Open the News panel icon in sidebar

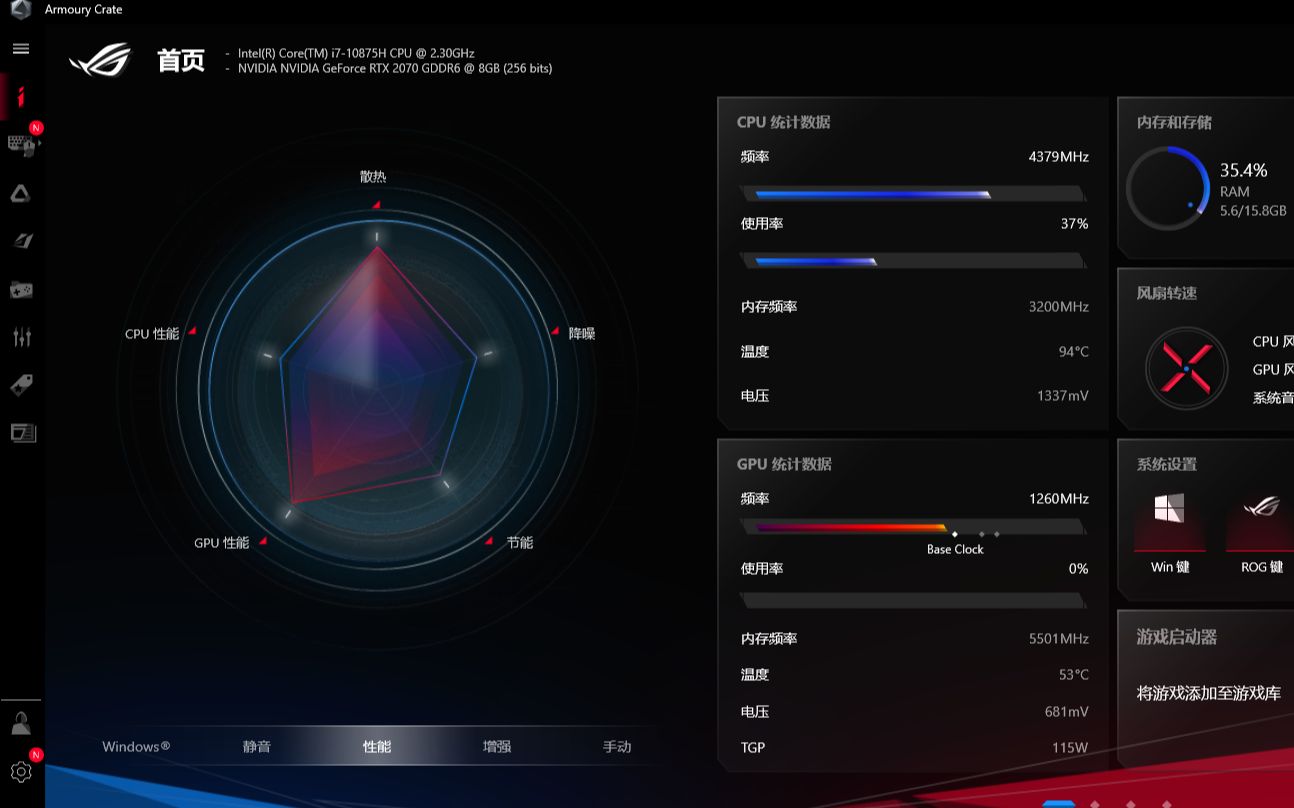[x=22, y=433]
